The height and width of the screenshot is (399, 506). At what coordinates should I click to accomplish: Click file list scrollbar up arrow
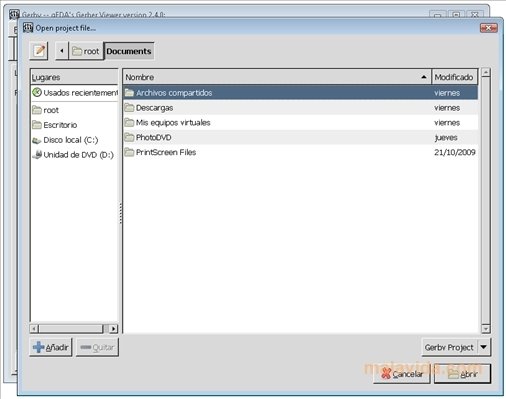coord(486,72)
